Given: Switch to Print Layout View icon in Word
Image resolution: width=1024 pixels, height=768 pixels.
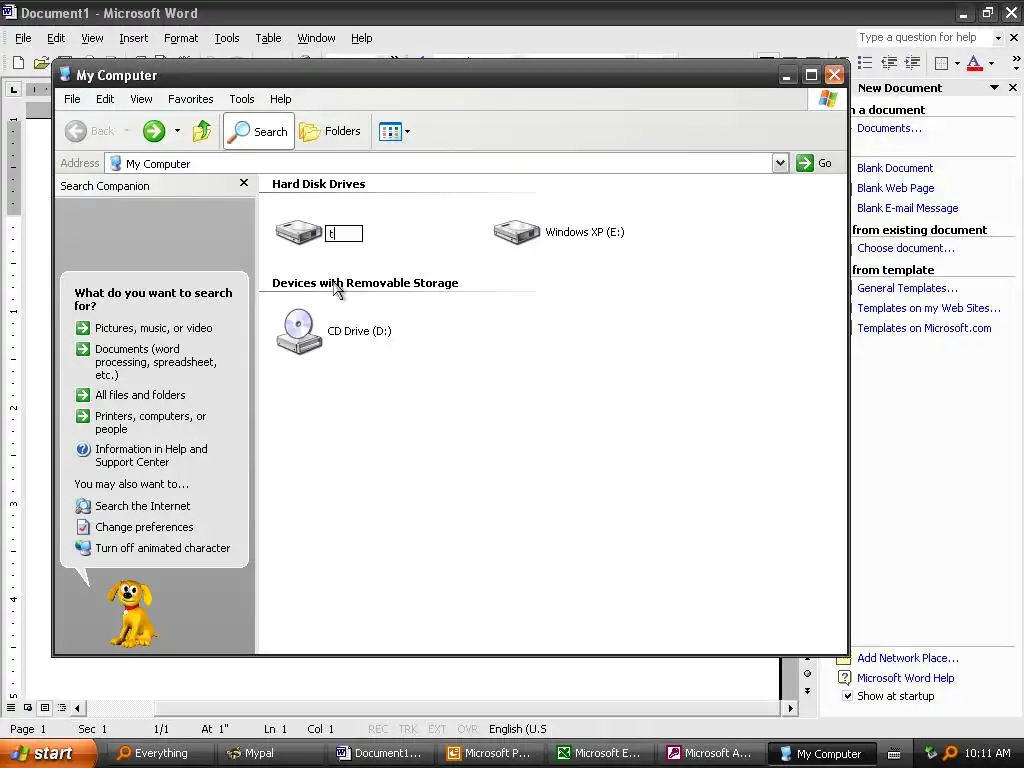Looking at the screenshot, I should coord(44,708).
